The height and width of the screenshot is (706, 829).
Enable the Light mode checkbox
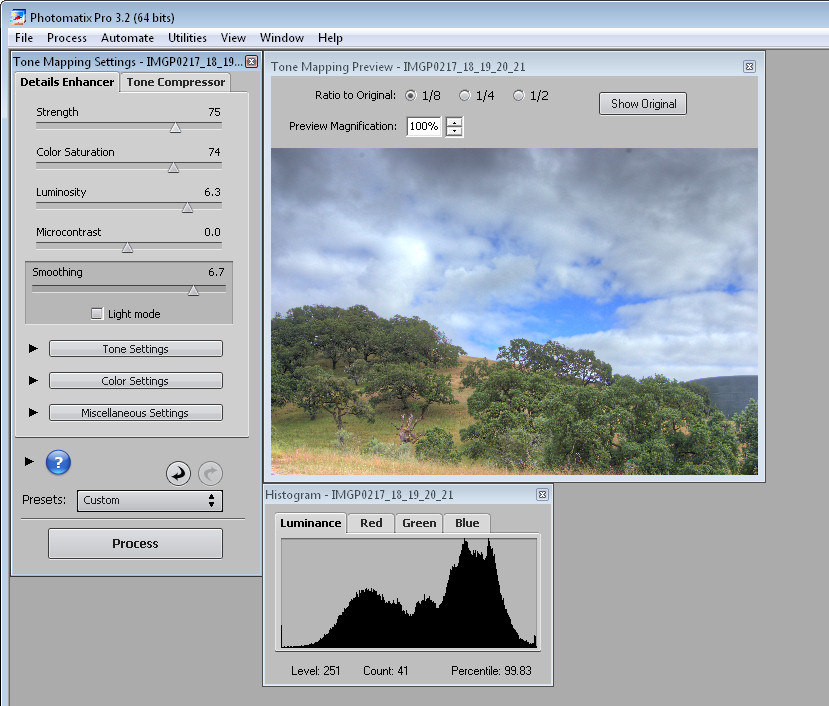(97, 314)
